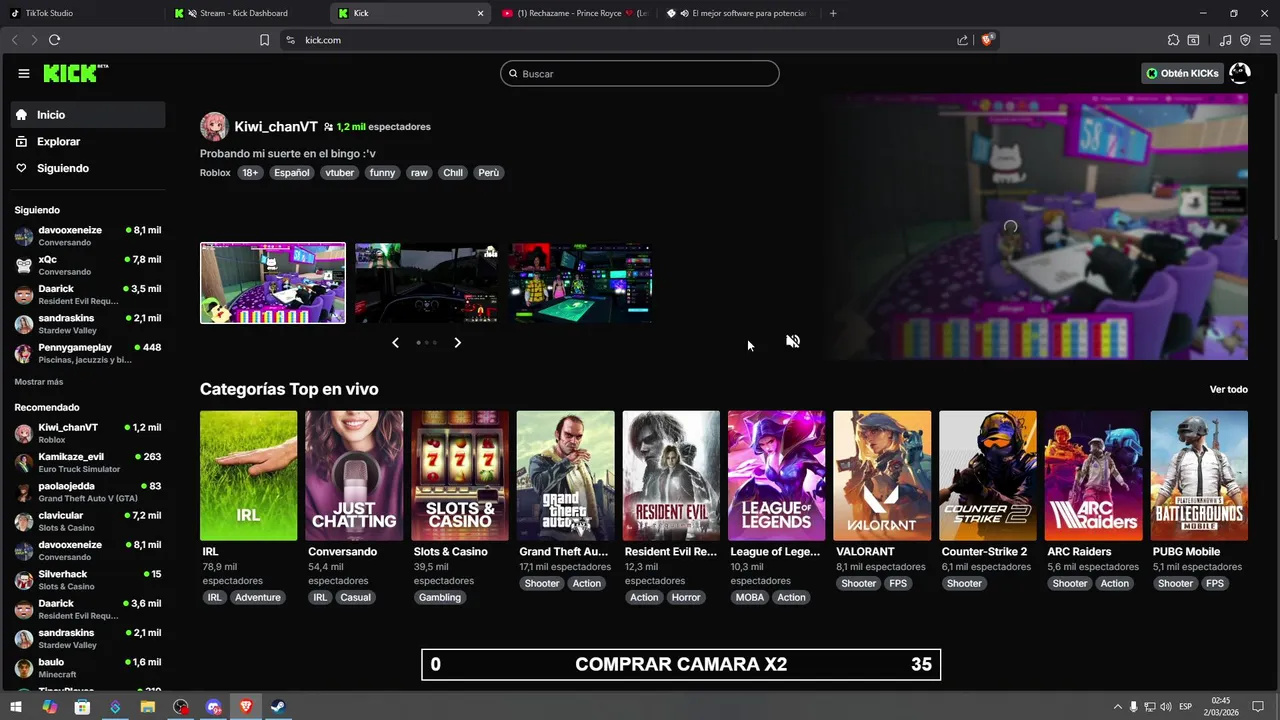Open the Grand Theft Auto V category card
The image size is (1280, 720).
click(565, 476)
